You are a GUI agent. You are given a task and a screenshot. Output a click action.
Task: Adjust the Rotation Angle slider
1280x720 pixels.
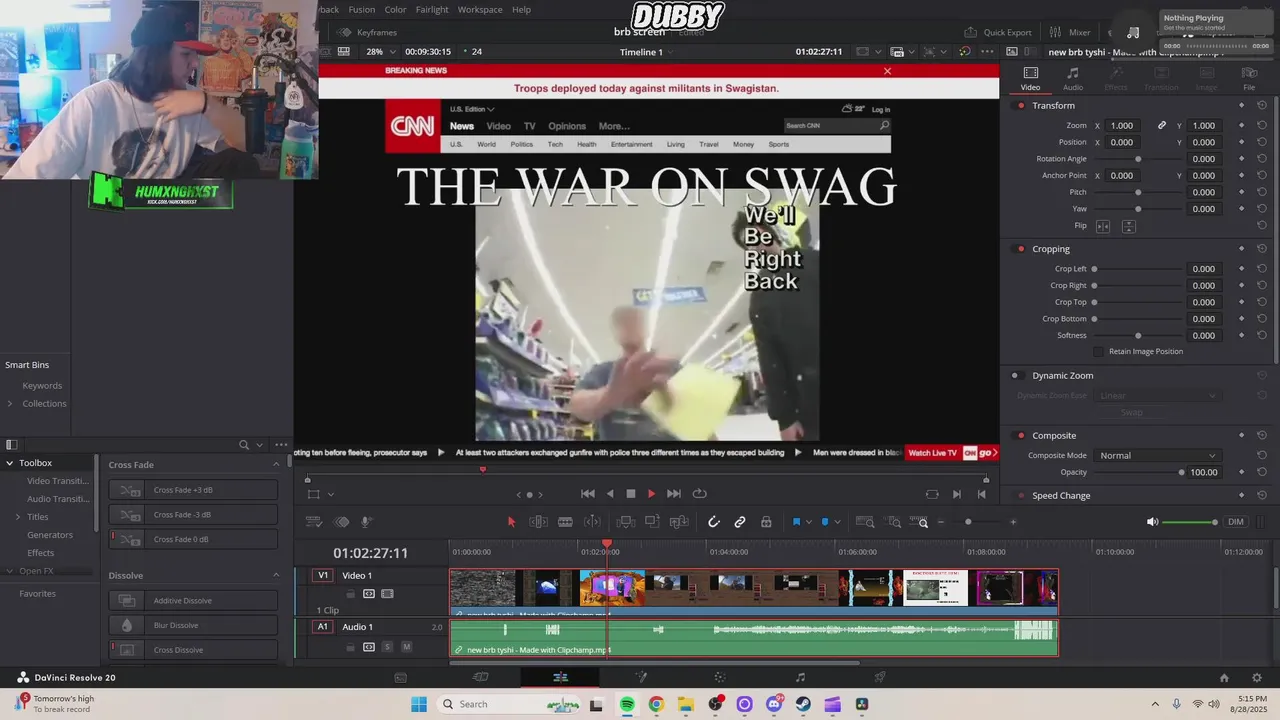click(1138, 159)
